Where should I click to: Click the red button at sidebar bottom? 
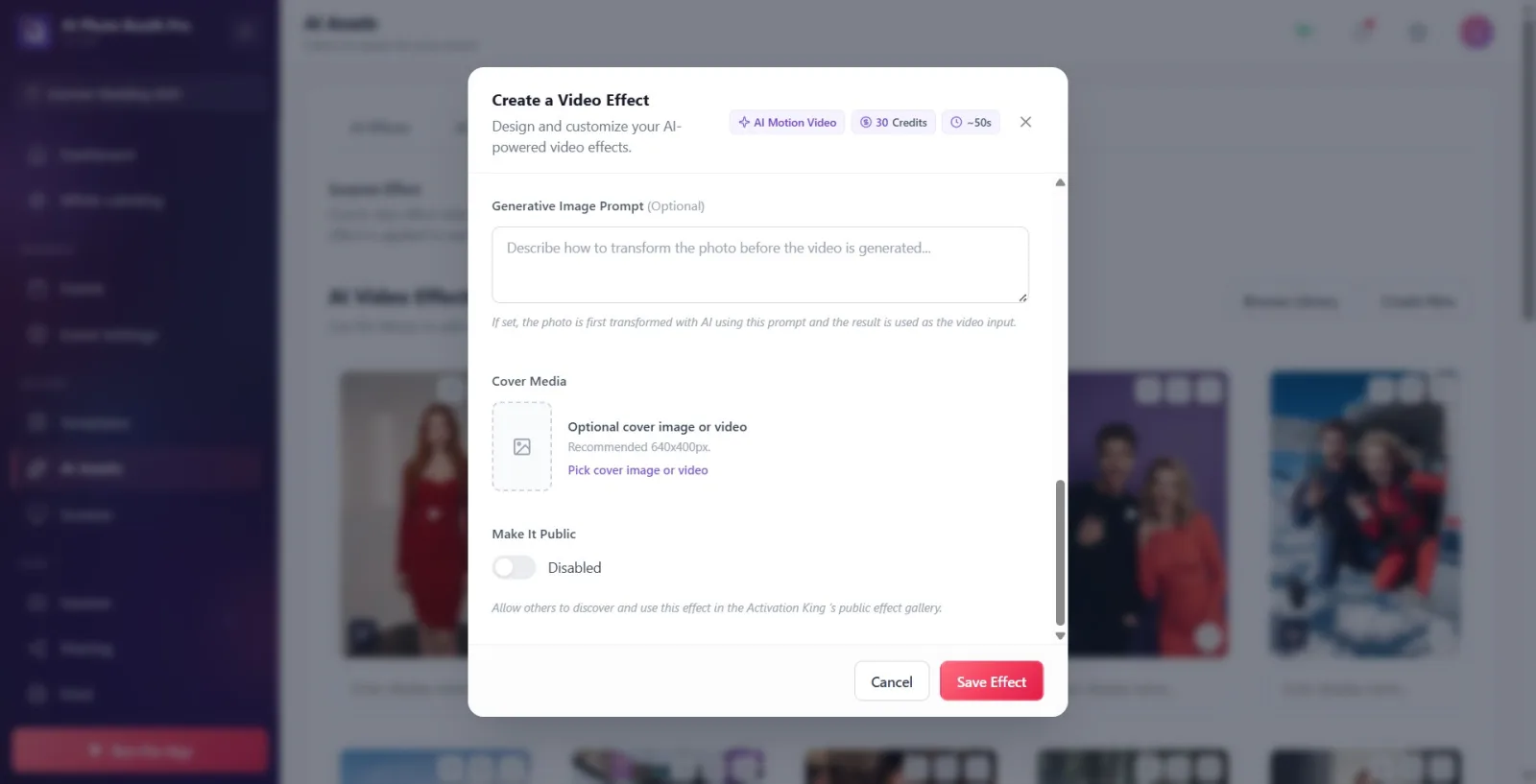[140, 750]
